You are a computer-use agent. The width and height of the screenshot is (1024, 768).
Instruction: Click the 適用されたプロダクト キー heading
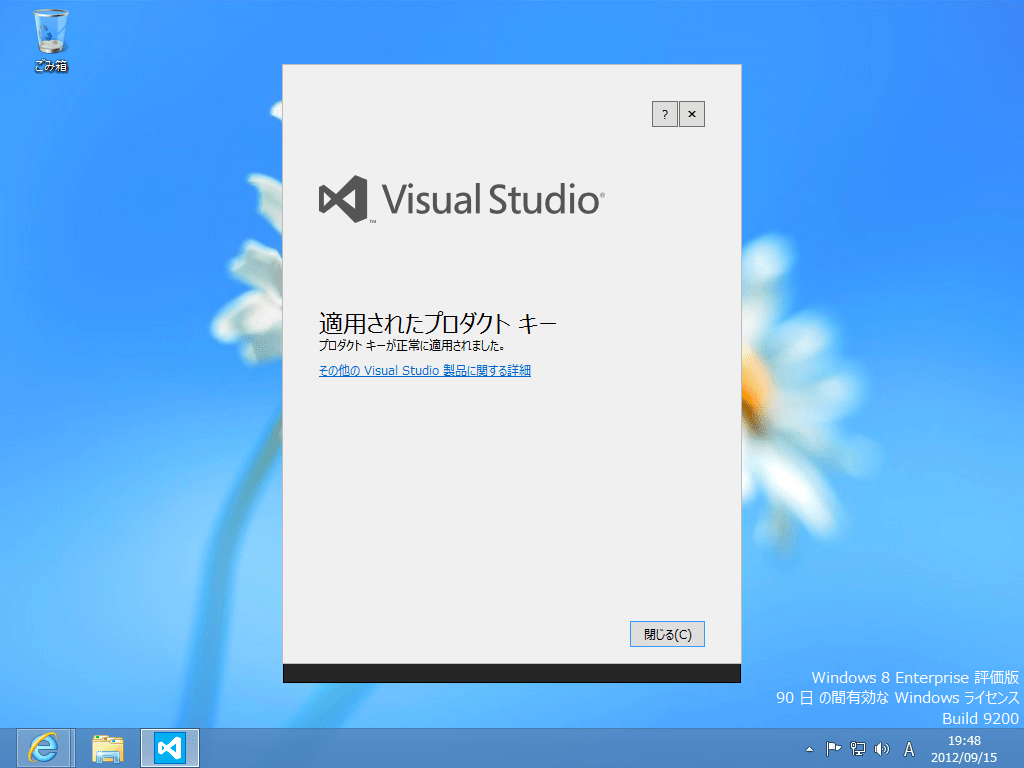click(x=438, y=323)
